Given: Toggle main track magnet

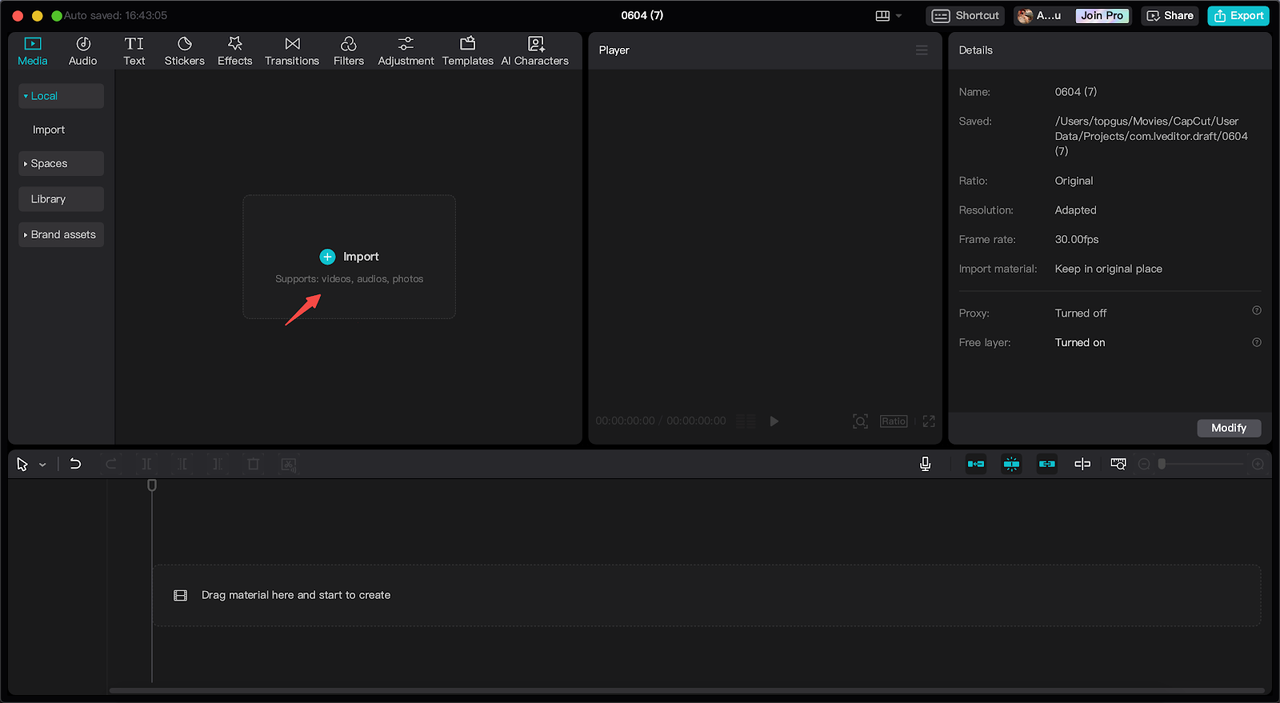Looking at the screenshot, I should pos(976,464).
